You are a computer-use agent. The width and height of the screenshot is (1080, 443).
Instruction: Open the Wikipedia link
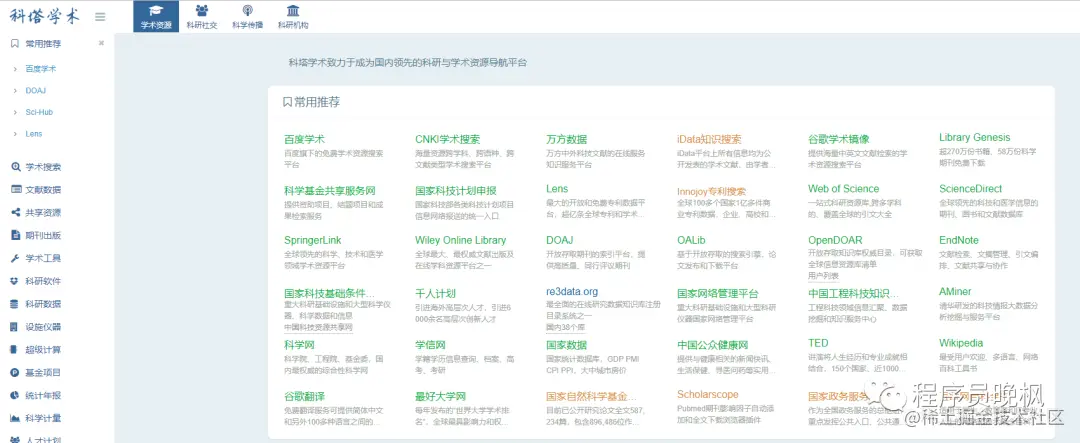coord(961,343)
